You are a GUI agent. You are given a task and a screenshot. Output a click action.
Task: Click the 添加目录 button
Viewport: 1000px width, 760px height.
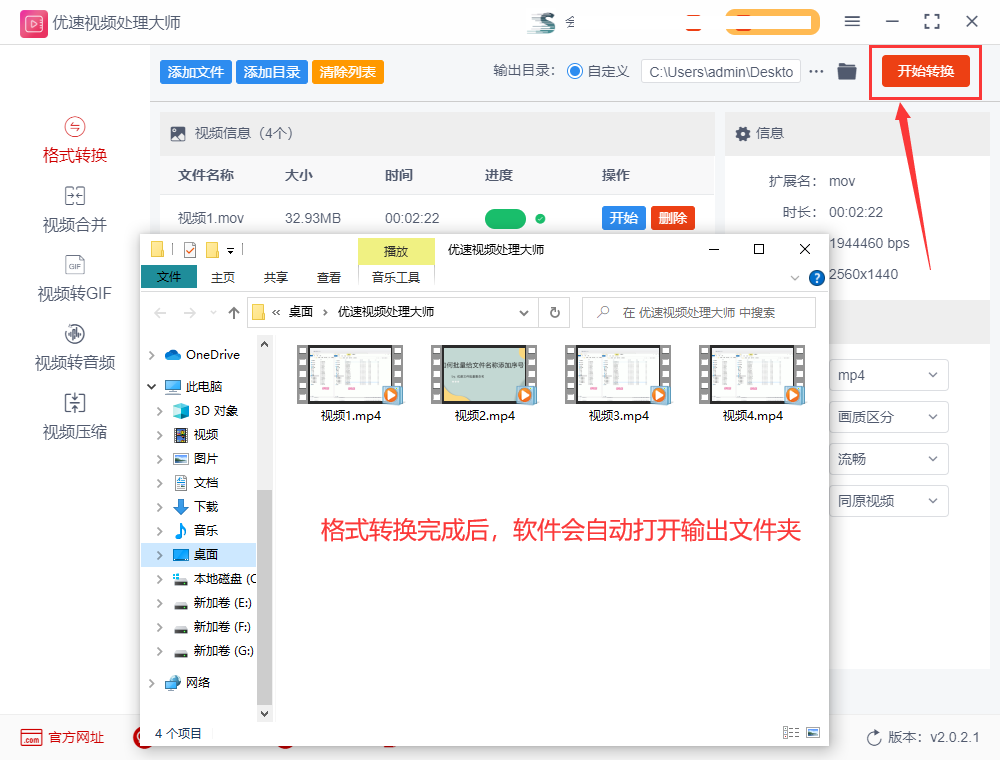(x=272, y=72)
